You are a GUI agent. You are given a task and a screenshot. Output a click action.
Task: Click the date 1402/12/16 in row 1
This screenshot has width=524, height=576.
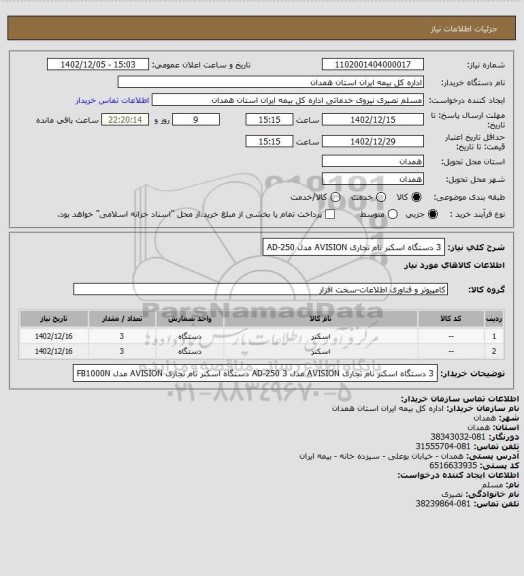[x=54, y=336]
